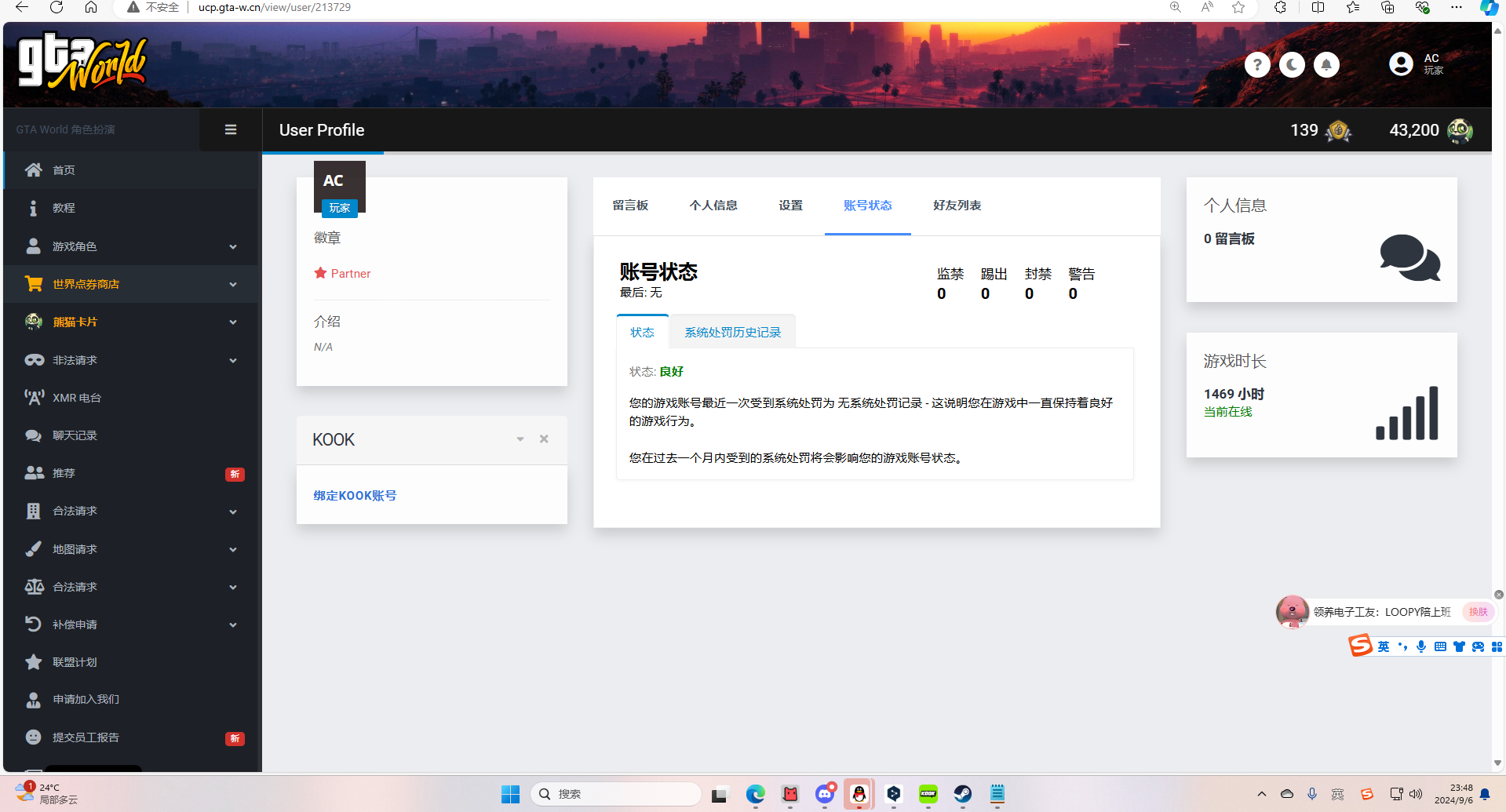Open the notifications bell in header

click(x=1326, y=65)
